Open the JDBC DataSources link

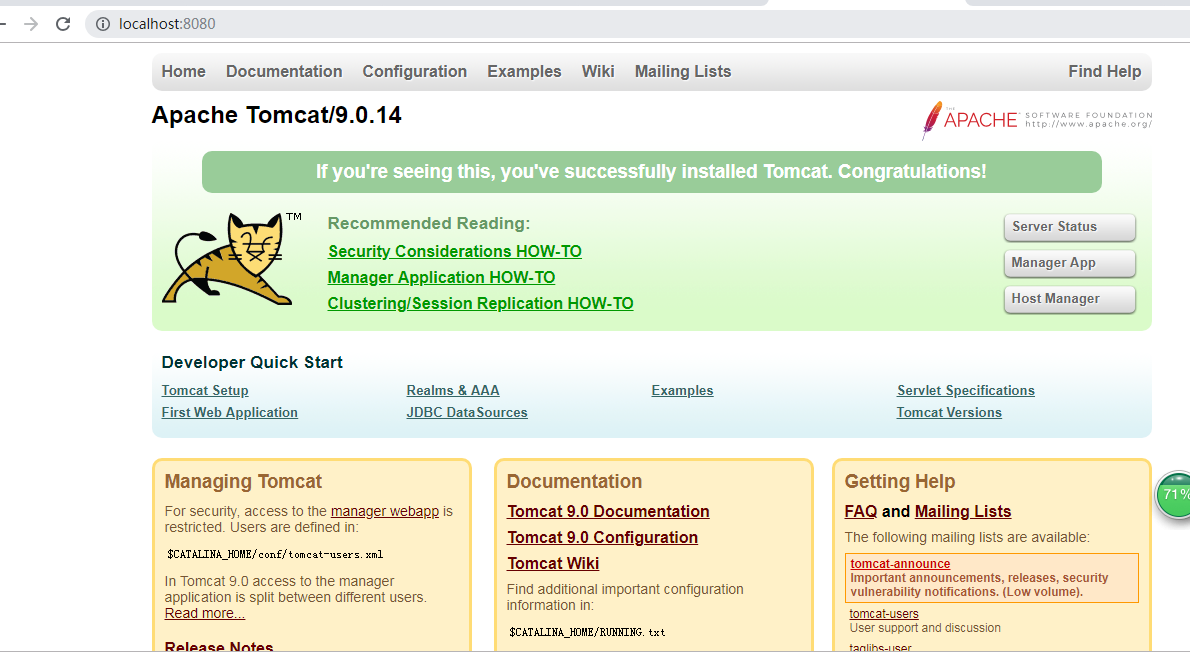point(467,412)
